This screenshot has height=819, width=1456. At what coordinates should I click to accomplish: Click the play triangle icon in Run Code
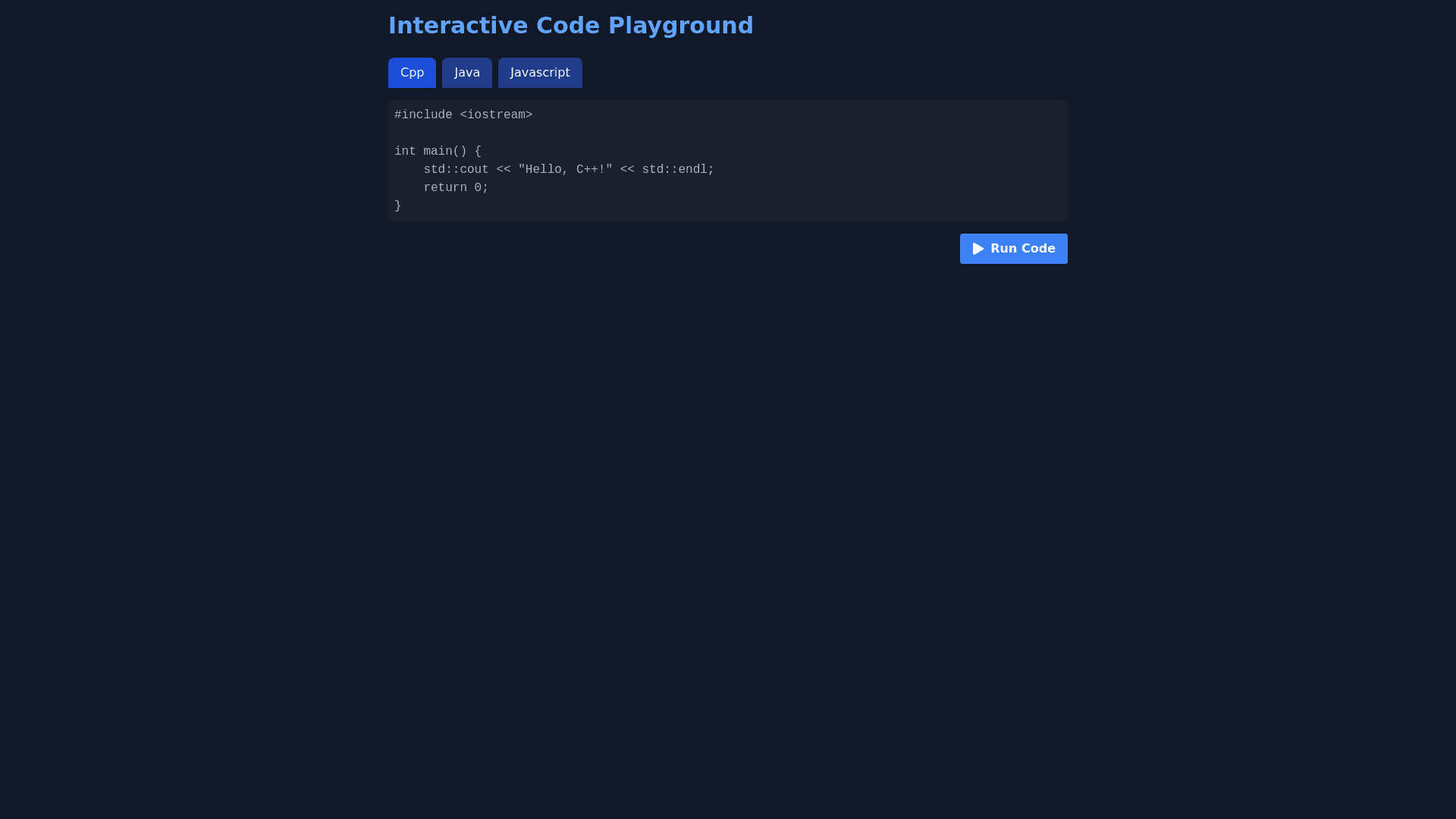[977, 249]
